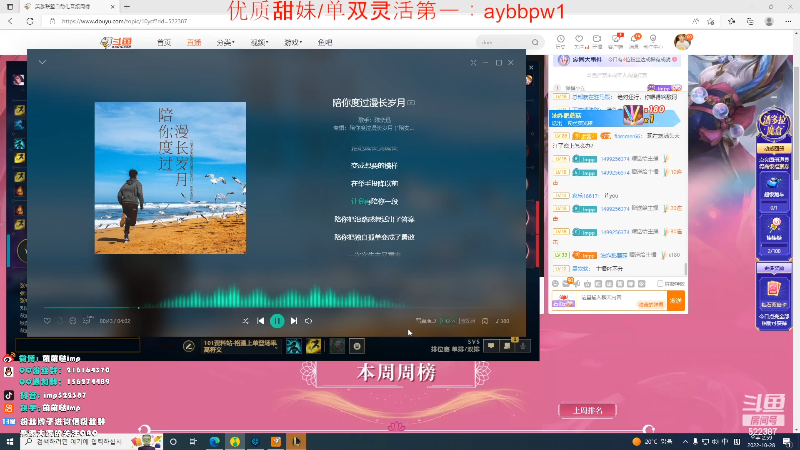Click song title 陪你度过漫长岁月

pyautogui.click(x=369, y=103)
